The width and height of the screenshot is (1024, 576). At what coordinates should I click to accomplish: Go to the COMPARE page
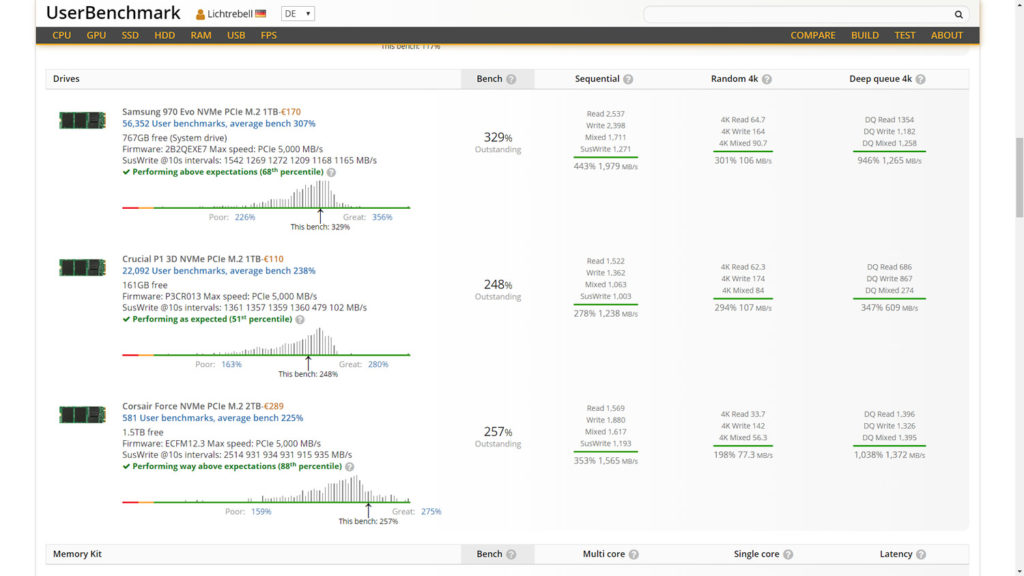(x=812, y=35)
